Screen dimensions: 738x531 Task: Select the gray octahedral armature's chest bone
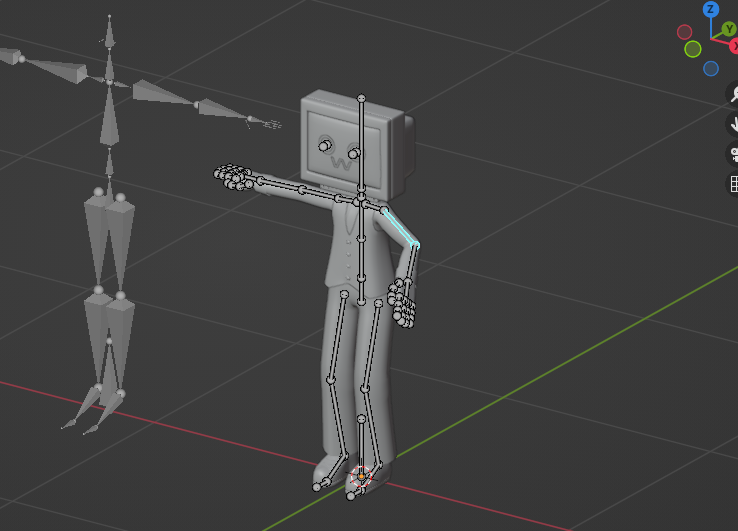(109, 115)
